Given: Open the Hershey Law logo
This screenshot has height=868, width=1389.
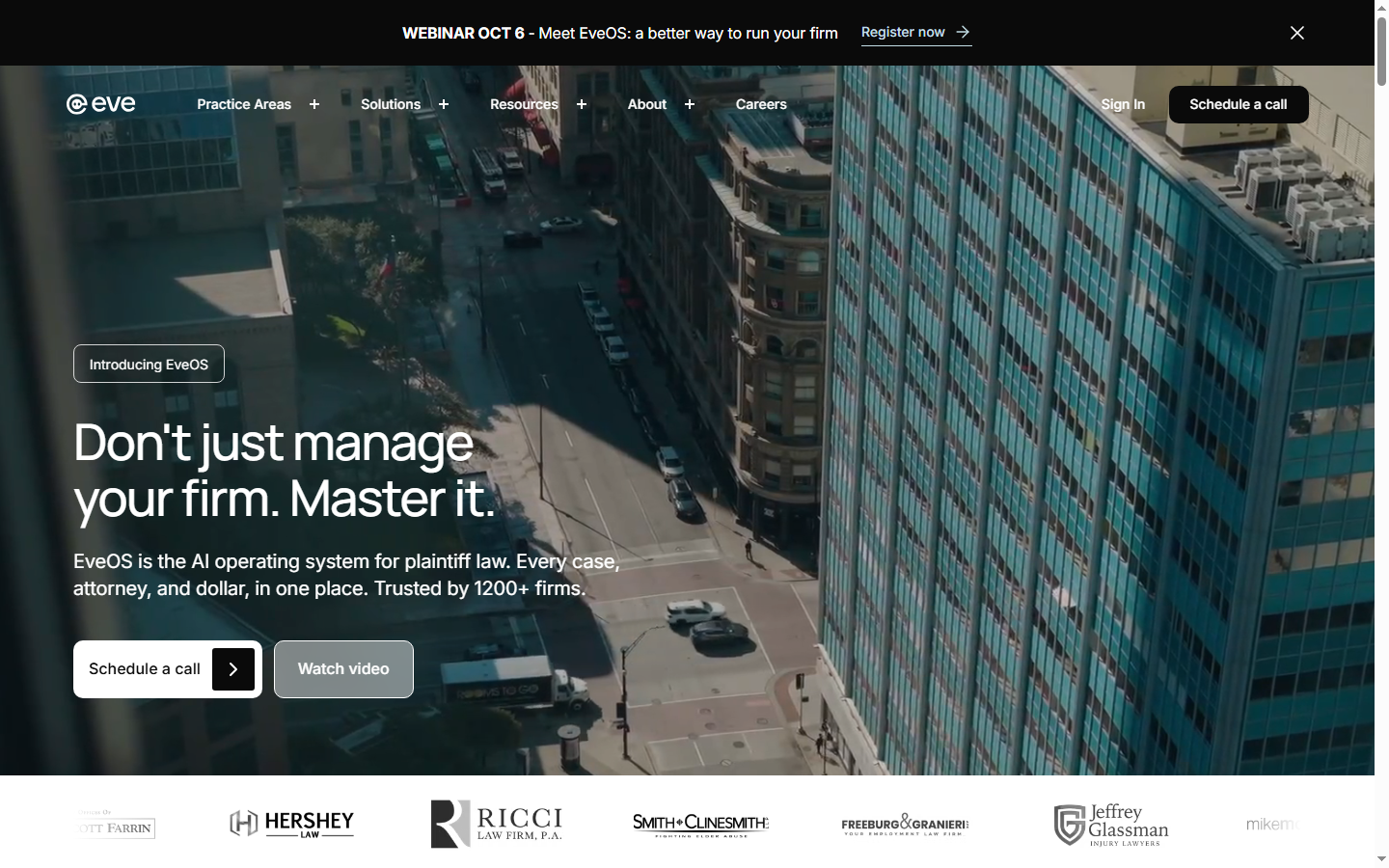Looking at the screenshot, I should pos(292,824).
